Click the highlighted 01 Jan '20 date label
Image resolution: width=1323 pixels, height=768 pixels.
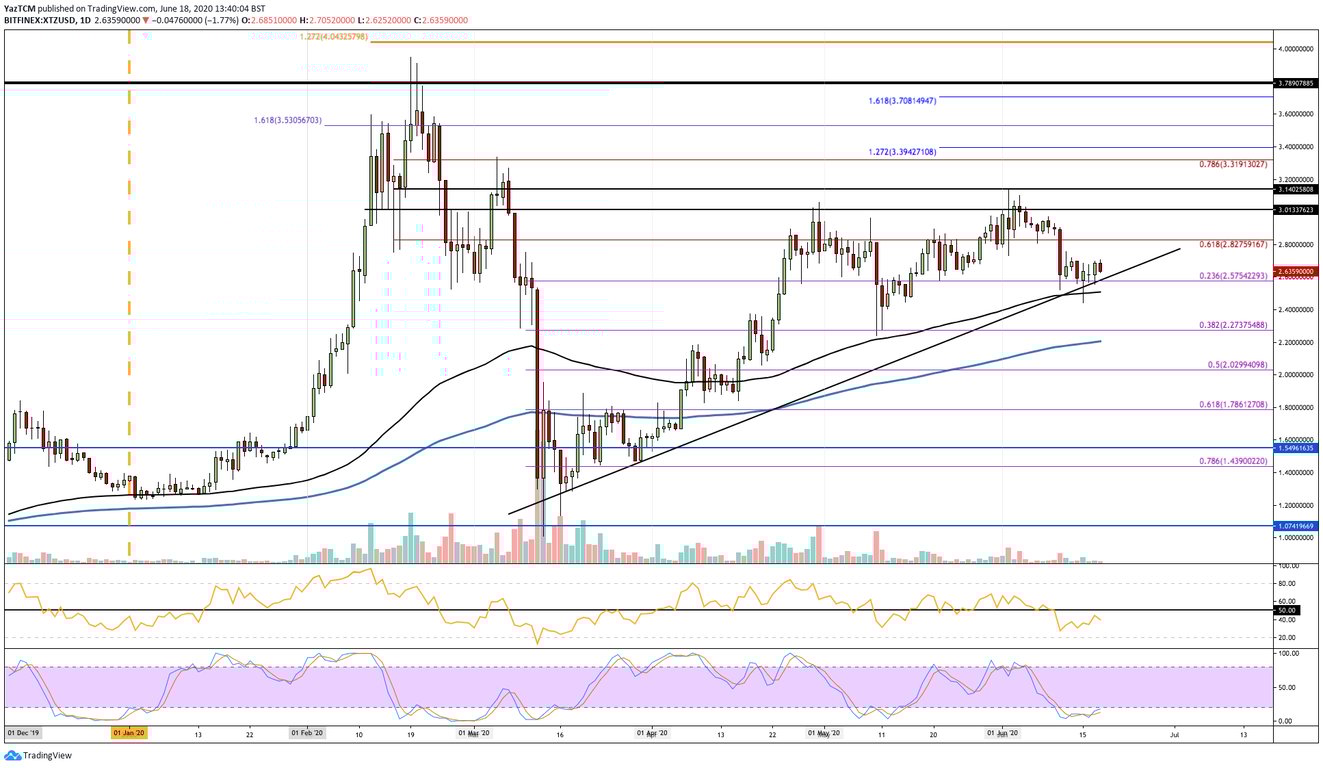click(x=128, y=732)
